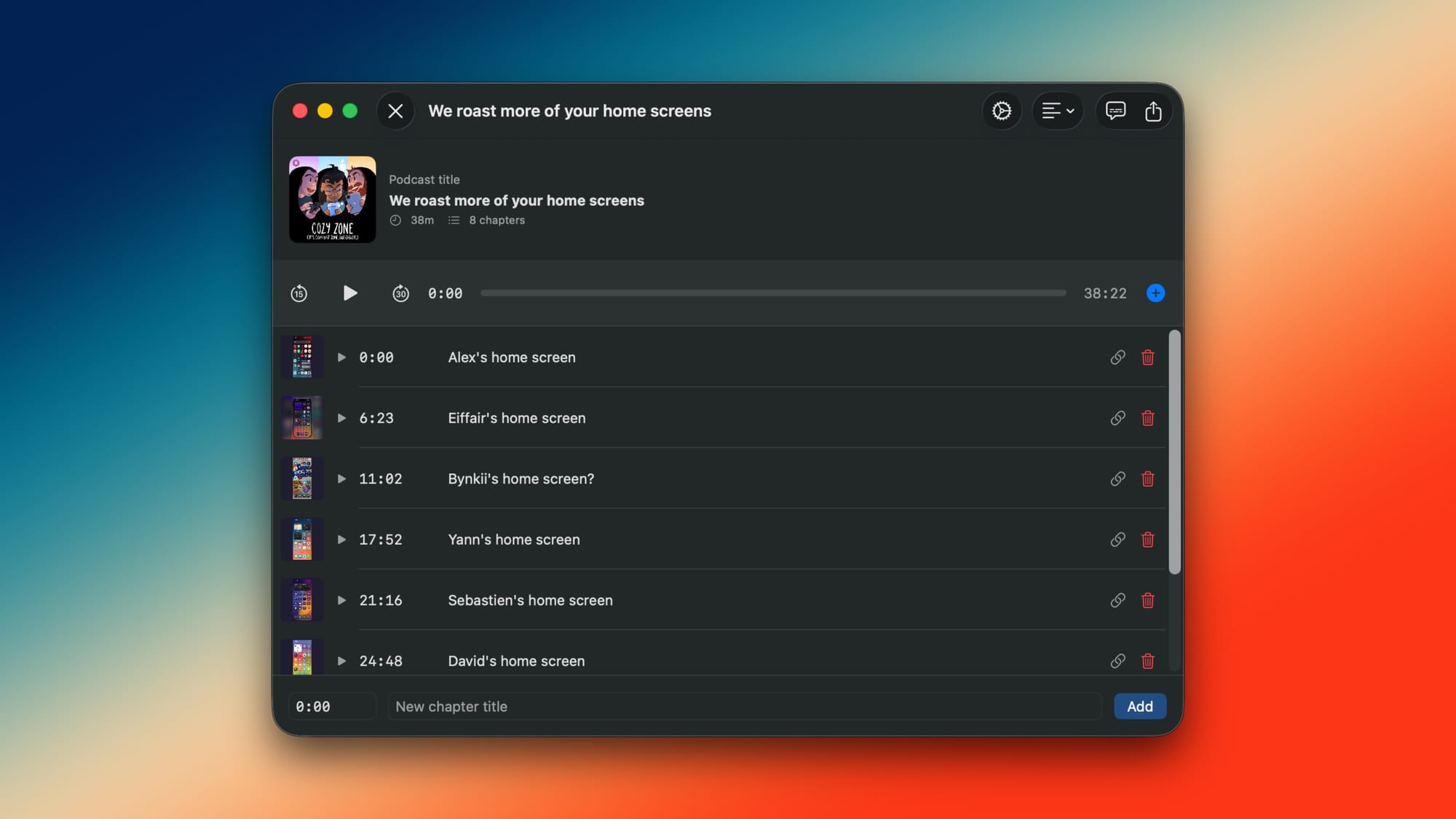Play chapter at 11:02 Bynkii's home screen
Image resolution: width=1456 pixels, height=819 pixels.
pos(341,479)
